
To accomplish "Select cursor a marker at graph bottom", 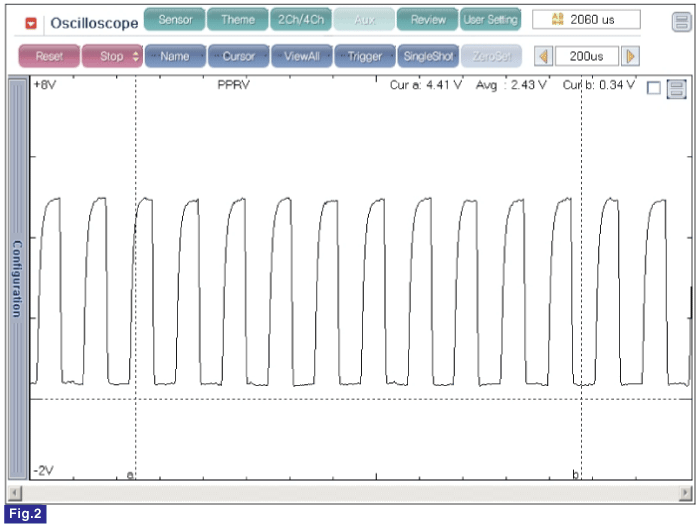I will (130, 475).
